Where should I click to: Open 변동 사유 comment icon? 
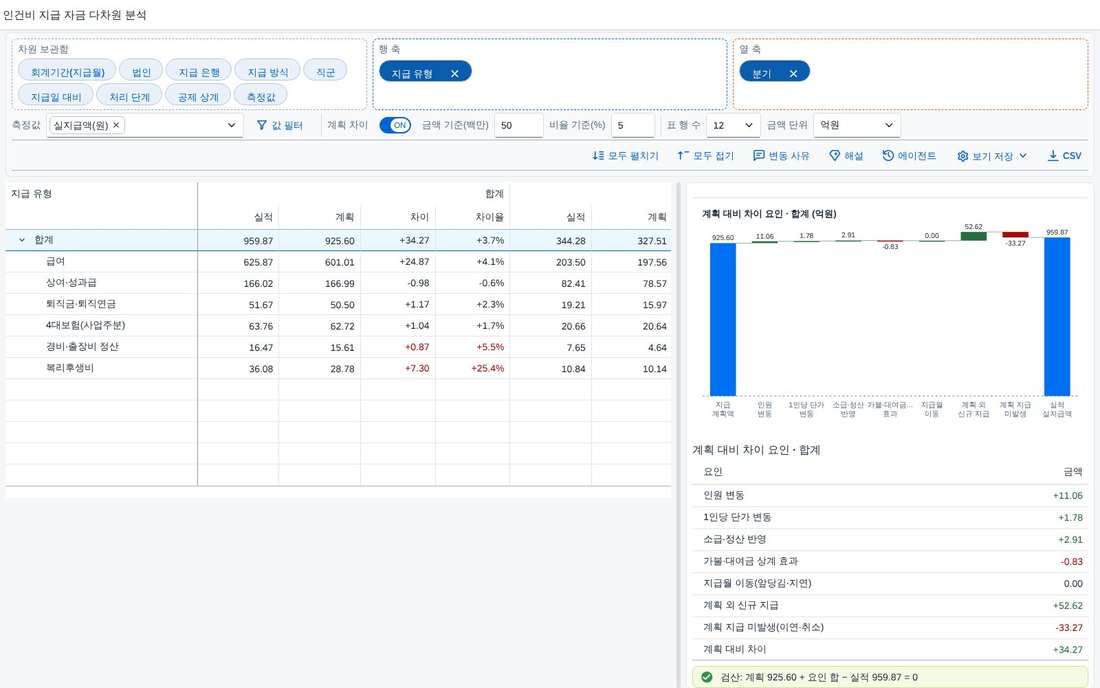pos(758,156)
